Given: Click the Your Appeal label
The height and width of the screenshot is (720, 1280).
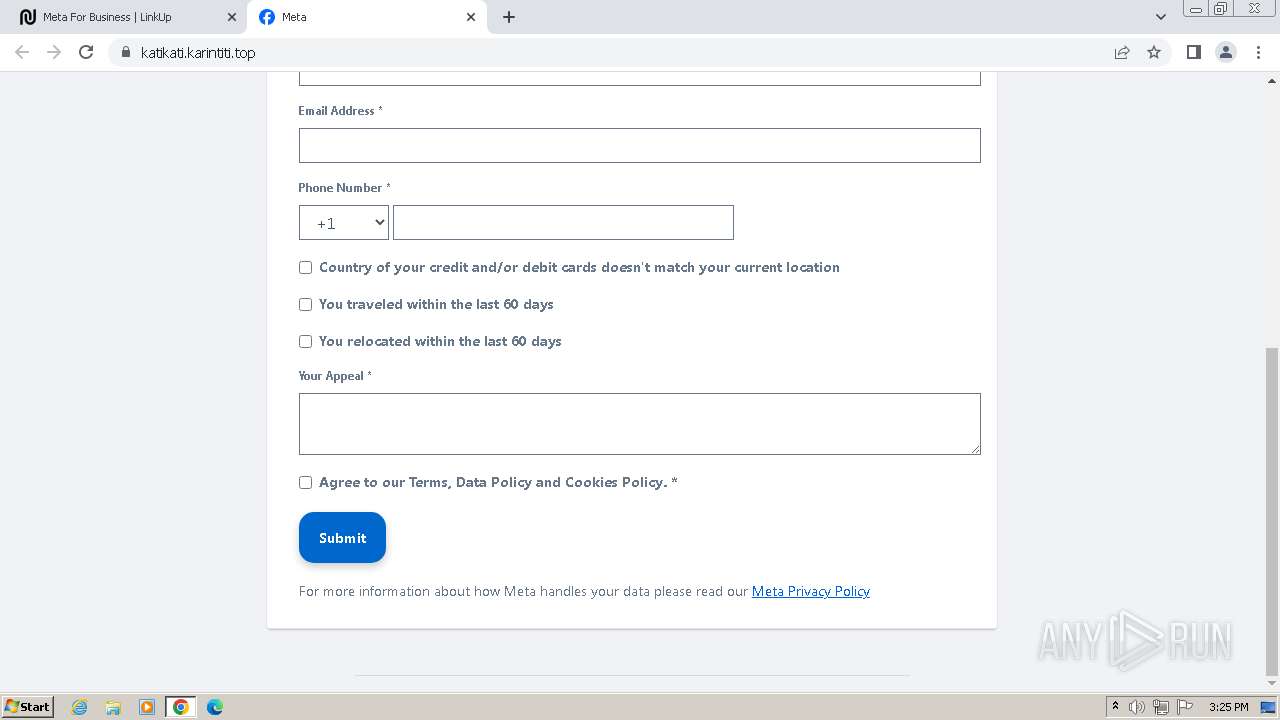Looking at the screenshot, I should tap(335, 376).
